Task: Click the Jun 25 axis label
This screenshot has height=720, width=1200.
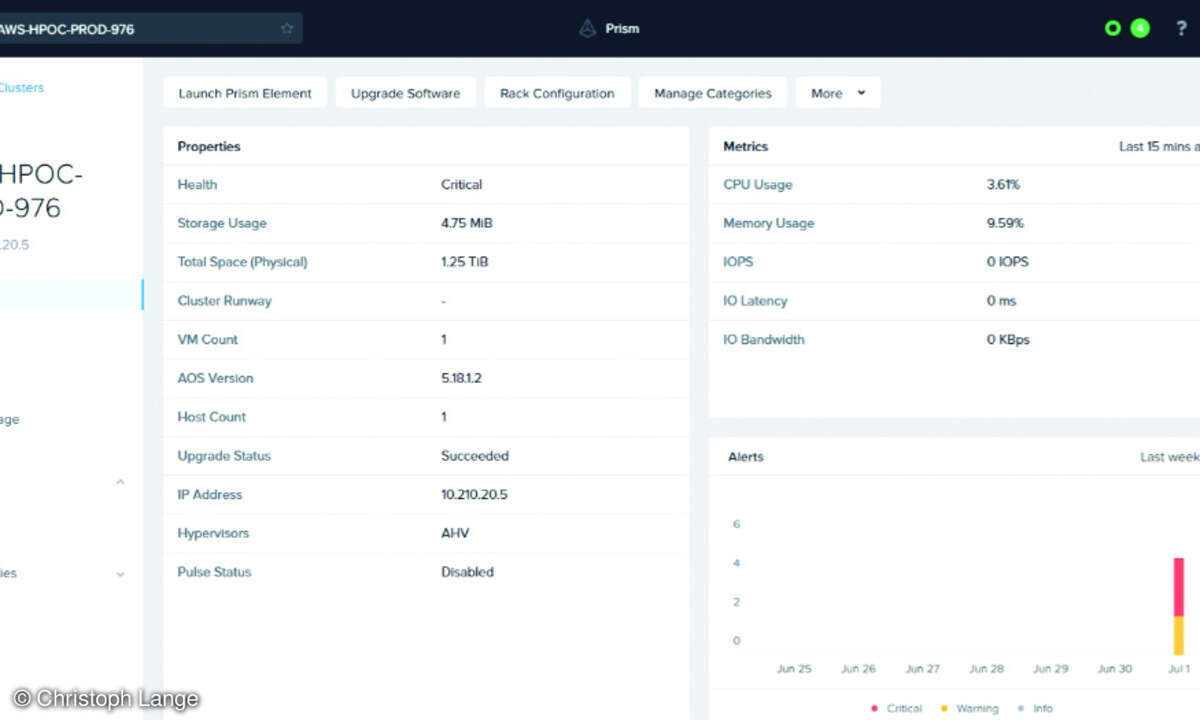Action: 794,669
